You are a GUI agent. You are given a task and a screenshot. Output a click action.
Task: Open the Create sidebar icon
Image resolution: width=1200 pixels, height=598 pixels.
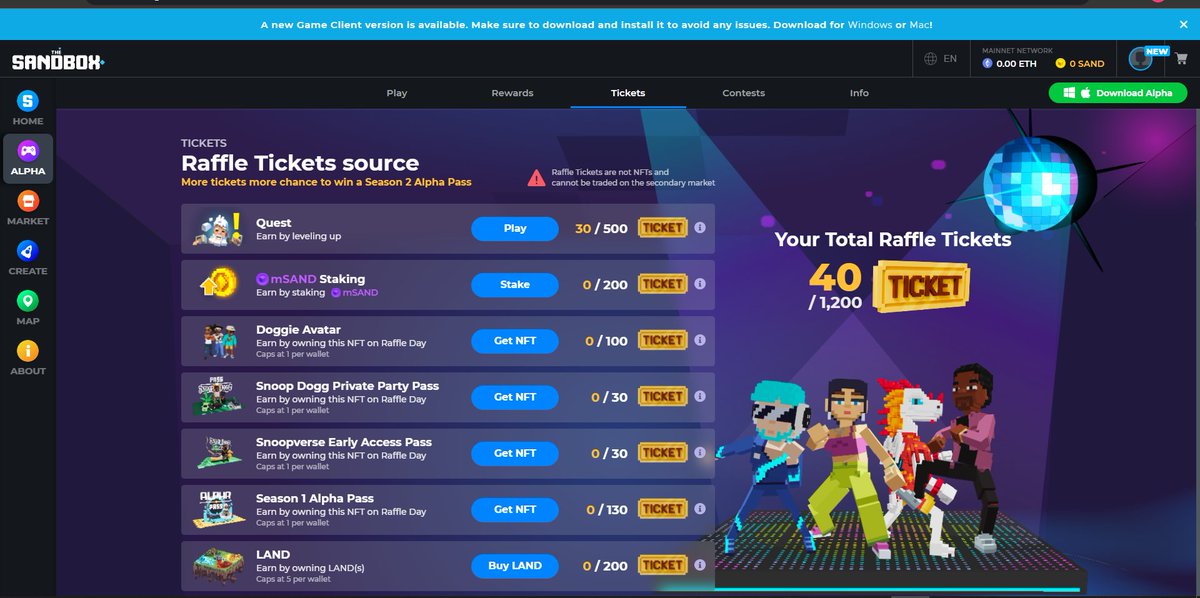pos(28,251)
